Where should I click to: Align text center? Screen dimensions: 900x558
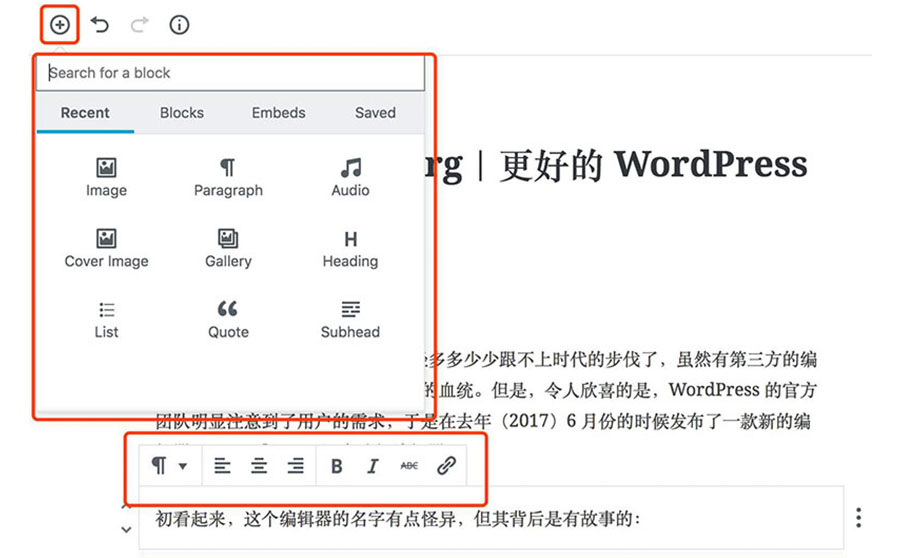259,466
